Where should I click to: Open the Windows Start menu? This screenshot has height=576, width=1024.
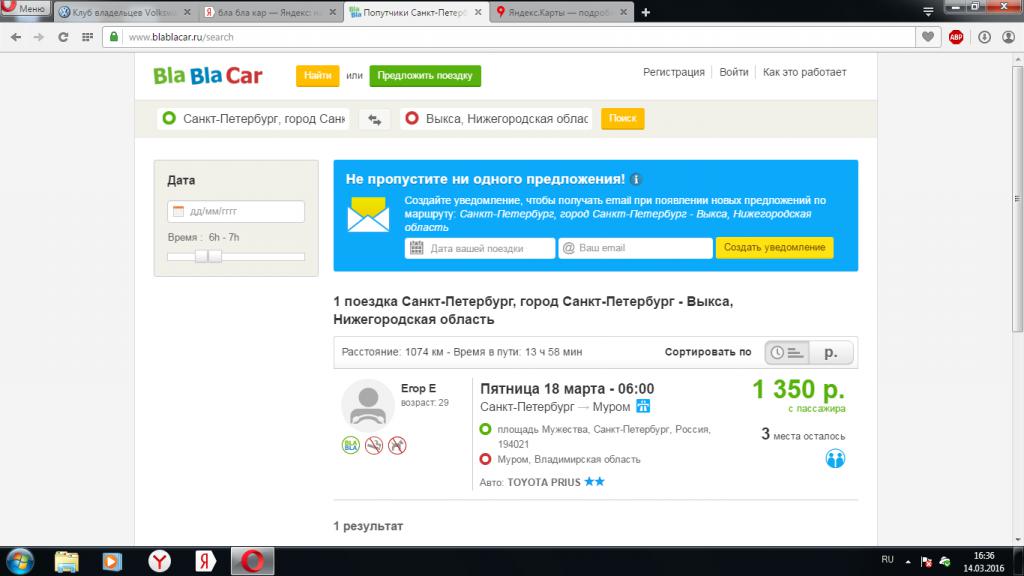[19, 561]
